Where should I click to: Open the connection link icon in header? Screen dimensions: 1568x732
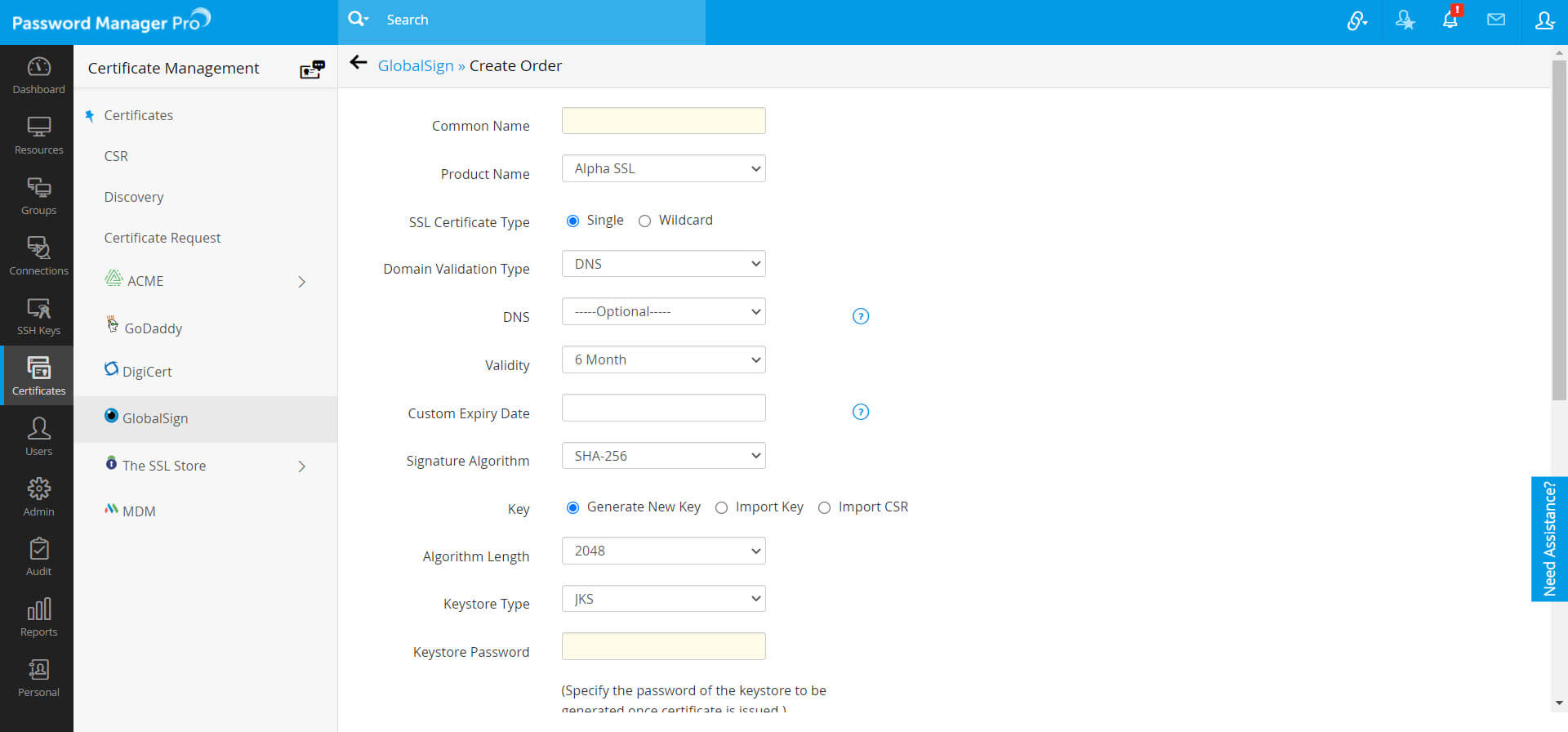pos(1356,20)
